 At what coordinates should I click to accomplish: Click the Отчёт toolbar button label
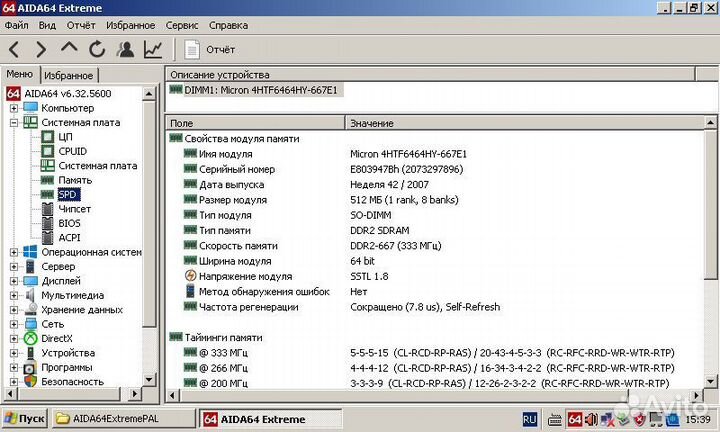[x=220, y=50]
